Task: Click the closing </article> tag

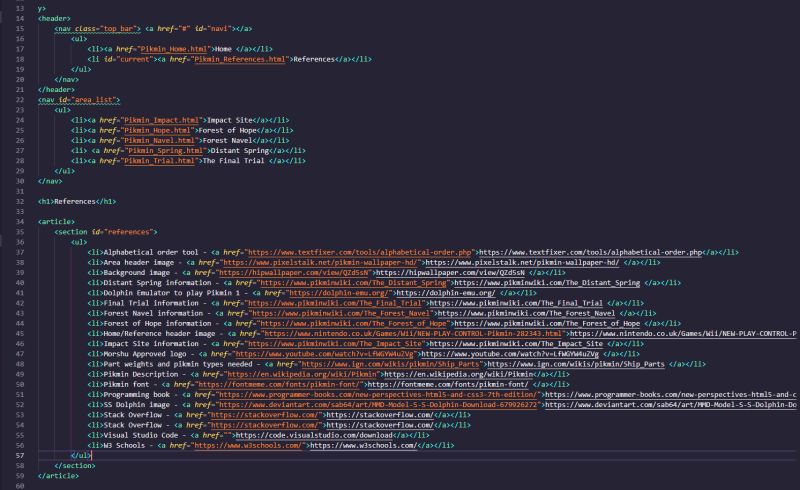Action: [x=58, y=476]
